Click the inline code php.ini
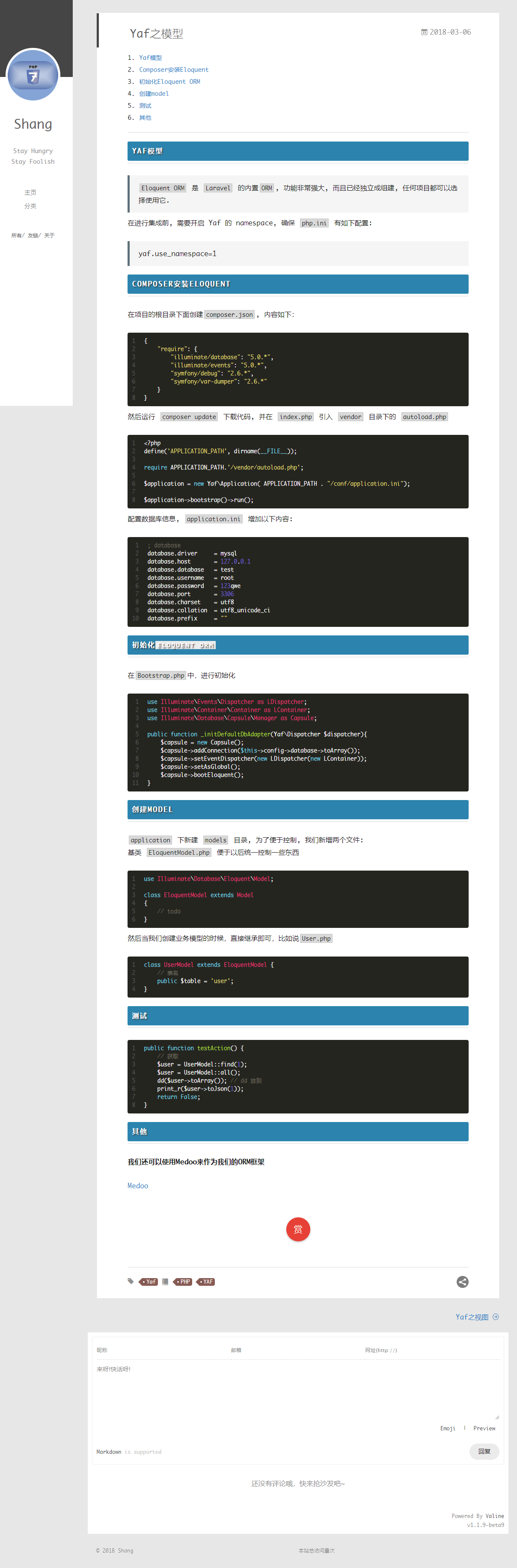 (314, 223)
